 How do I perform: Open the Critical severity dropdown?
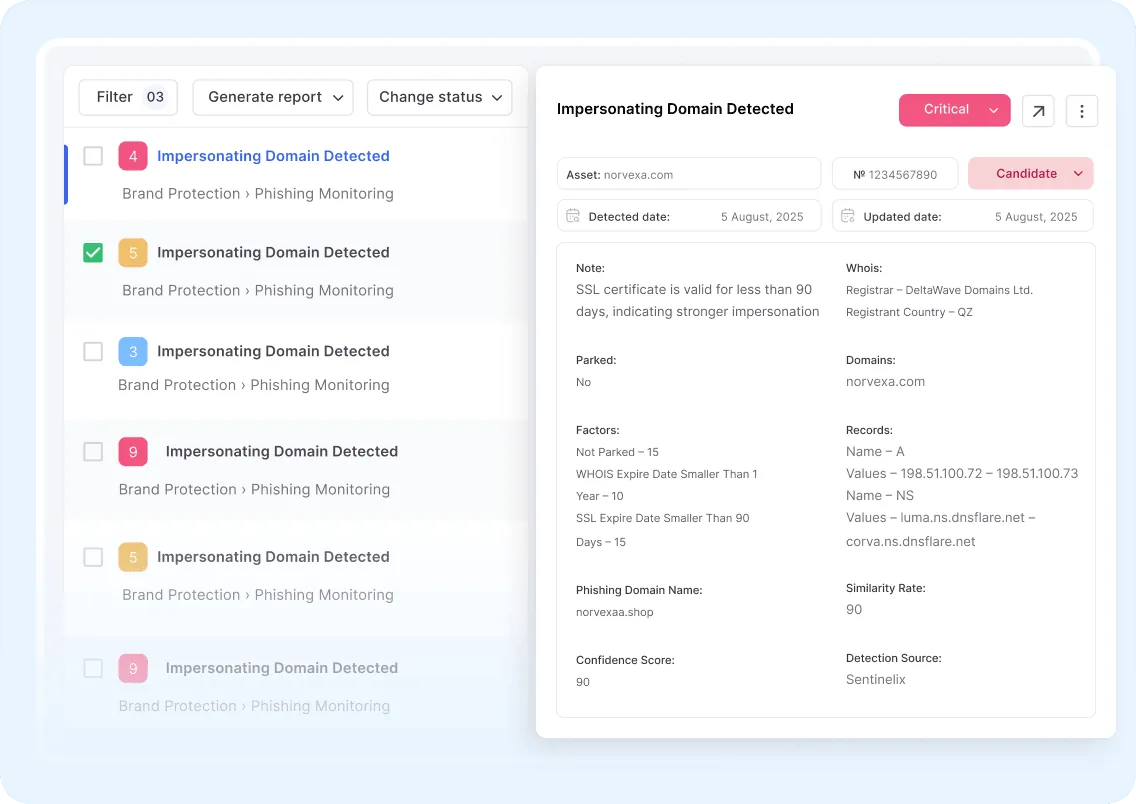tap(954, 110)
